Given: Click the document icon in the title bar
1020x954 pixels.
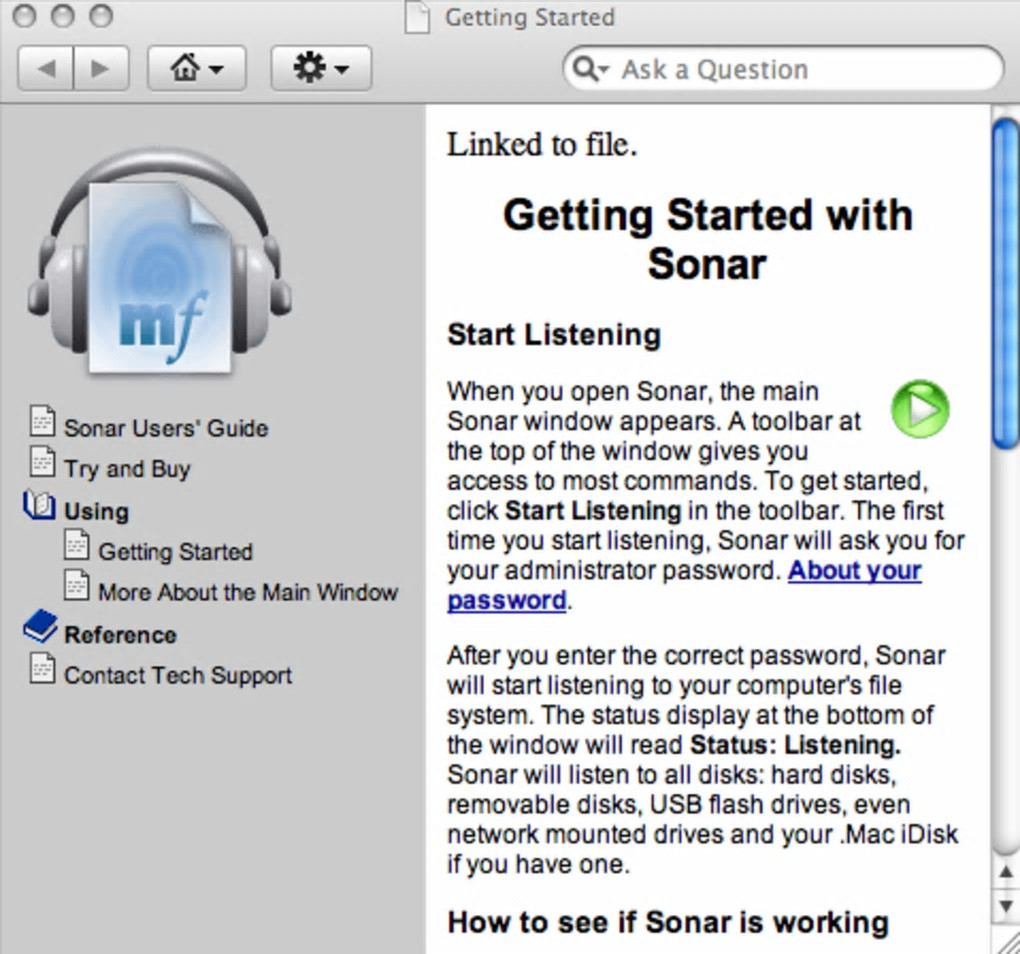Looking at the screenshot, I should tap(417, 17).
